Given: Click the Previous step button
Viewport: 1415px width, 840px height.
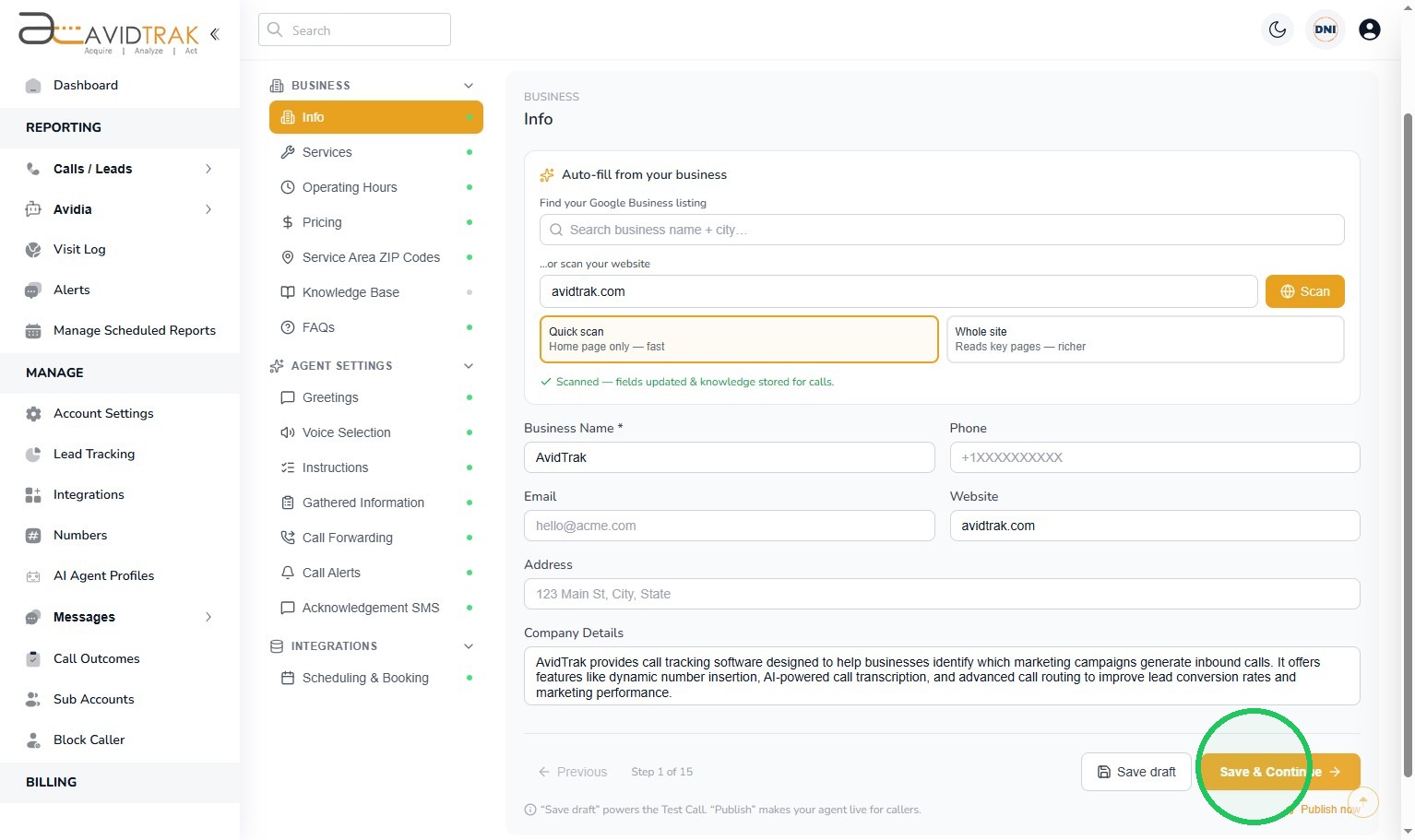Looking at the screenshot, I should [x=573, y=772].
